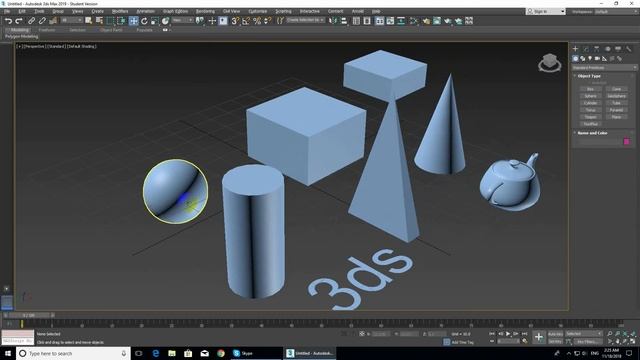The image size is (640, 360).
Task: Open the Select by Name dialog
Action: tap(99, 21)
